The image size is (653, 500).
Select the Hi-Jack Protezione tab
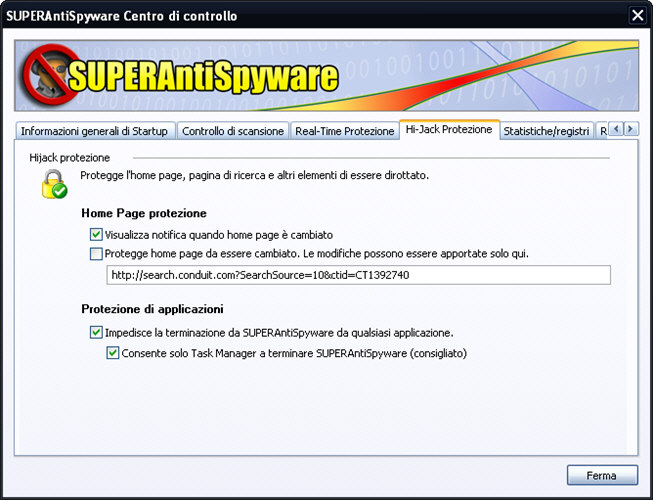449,129
